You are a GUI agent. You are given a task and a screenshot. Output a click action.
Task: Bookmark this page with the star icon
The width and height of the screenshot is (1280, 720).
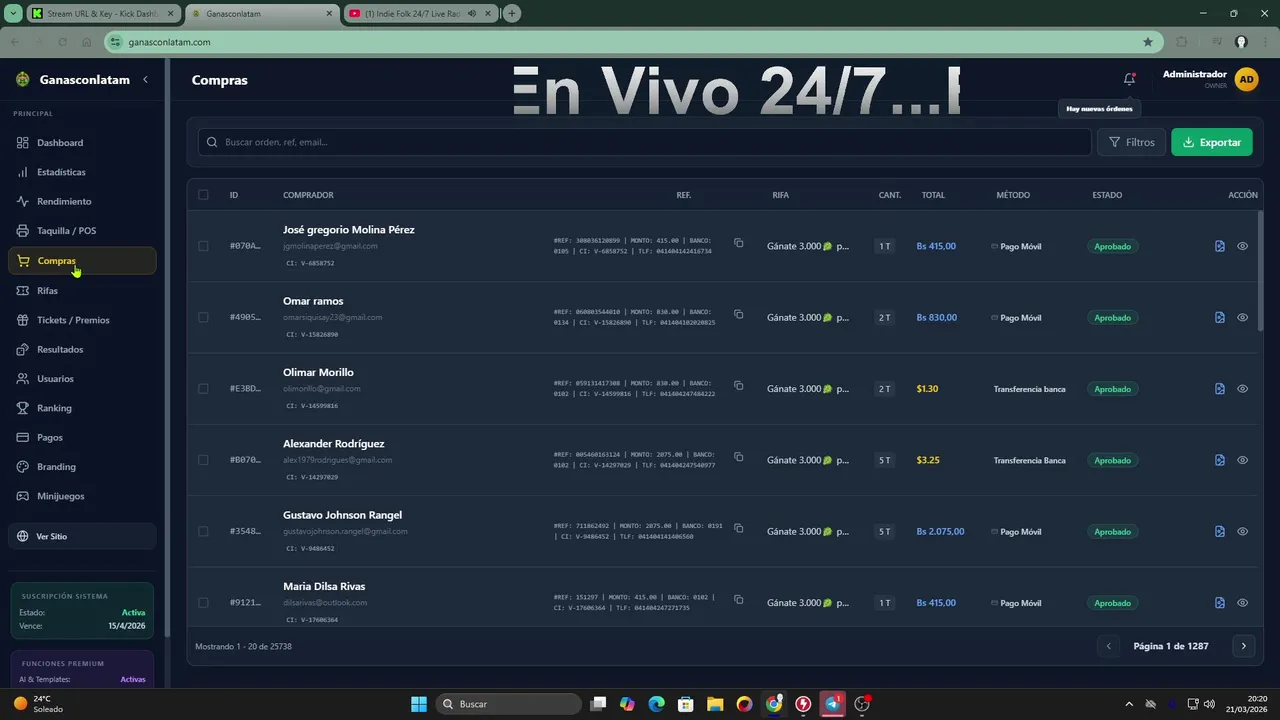pyautogui.click(x=1148, y=42)
